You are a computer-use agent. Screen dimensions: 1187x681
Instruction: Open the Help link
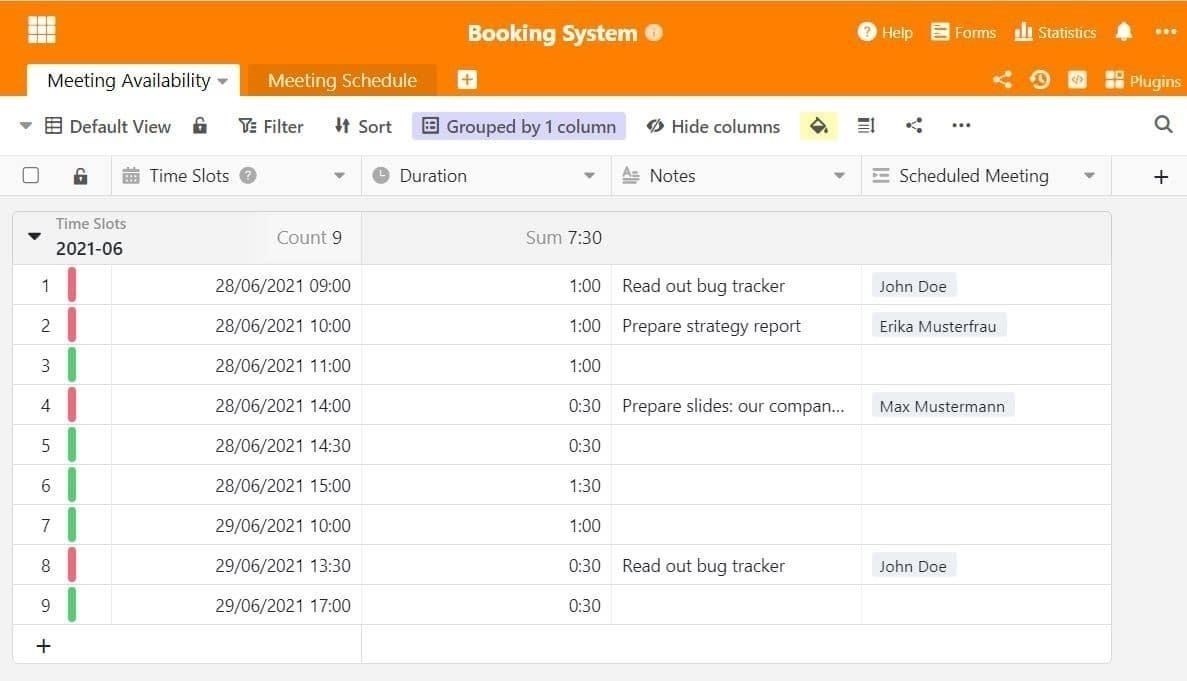click(885, 32)
